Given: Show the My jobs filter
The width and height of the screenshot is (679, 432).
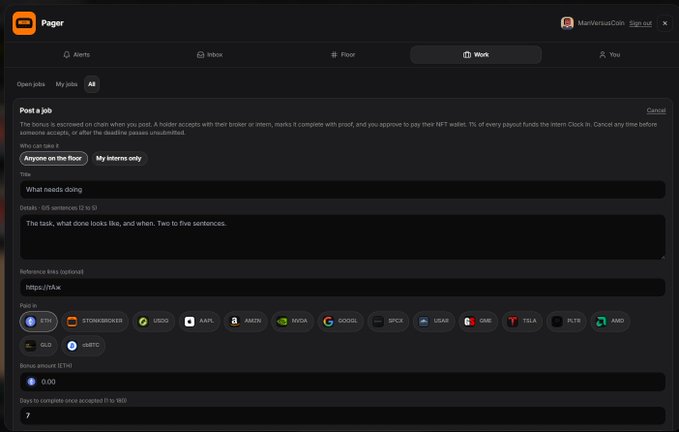Looking at the screenshot, I should (x=66, y=84).
